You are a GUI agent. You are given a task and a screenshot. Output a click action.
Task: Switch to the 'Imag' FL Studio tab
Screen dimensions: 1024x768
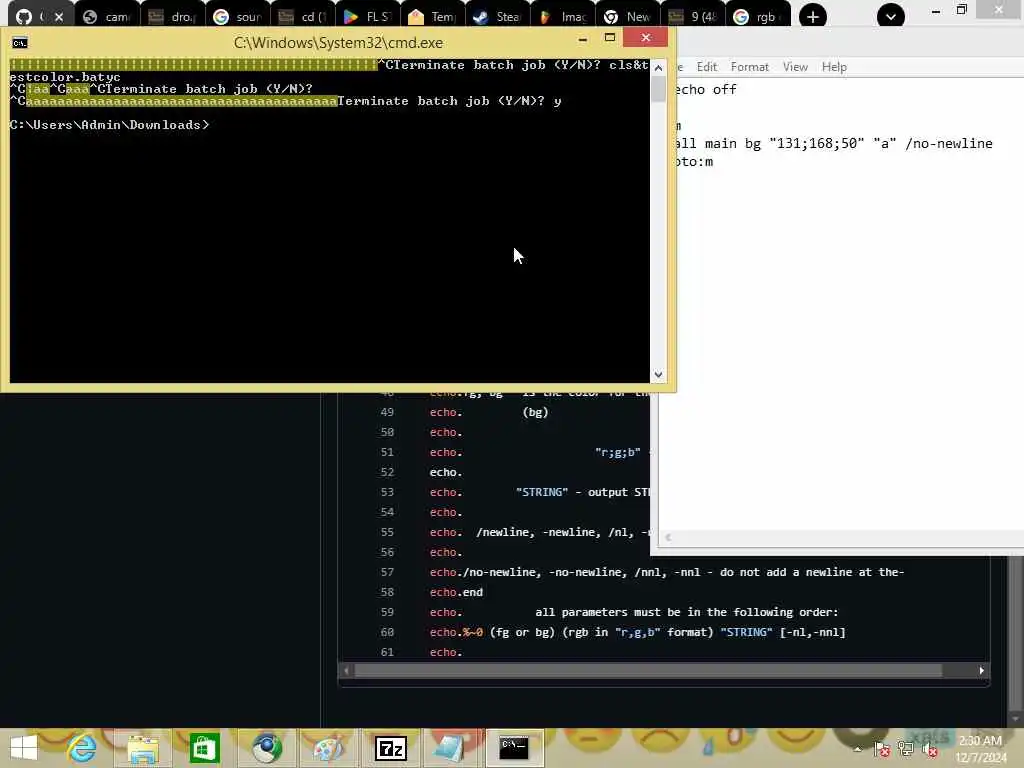tap(562, 16)
